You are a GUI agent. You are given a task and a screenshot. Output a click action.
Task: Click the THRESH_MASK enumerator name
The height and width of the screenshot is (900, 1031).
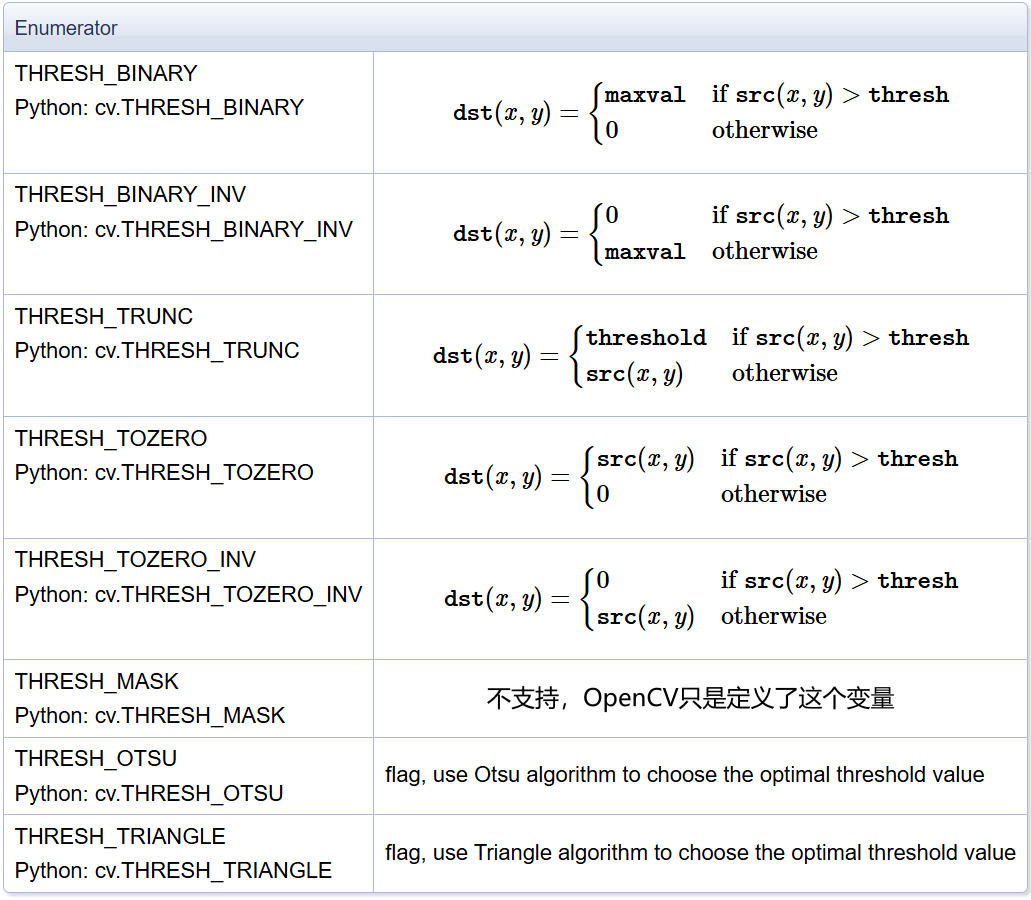pyautogui.click(x=97, y=682)
